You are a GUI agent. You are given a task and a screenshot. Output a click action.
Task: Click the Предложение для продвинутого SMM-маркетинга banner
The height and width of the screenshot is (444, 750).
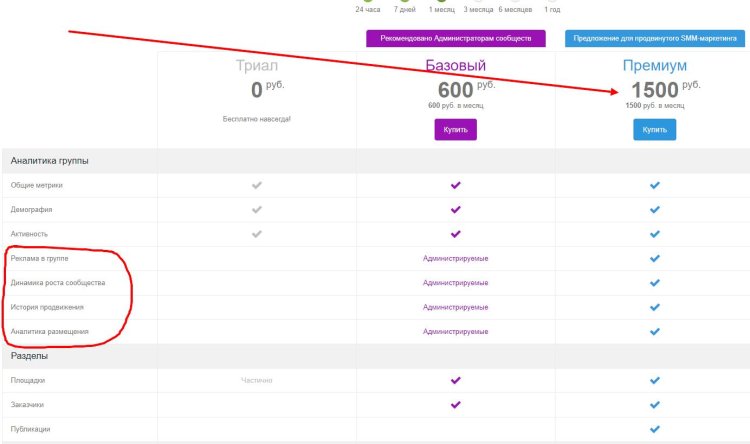click(x=654, y=39)
